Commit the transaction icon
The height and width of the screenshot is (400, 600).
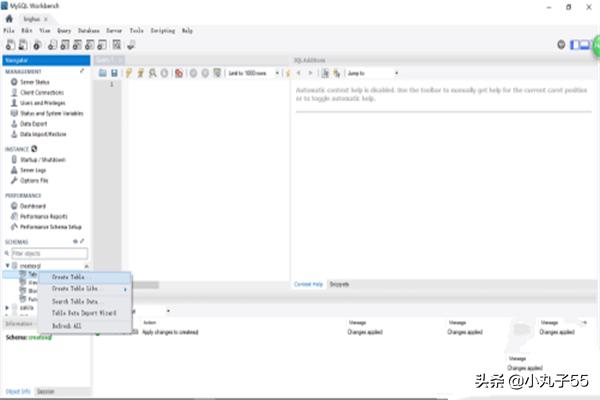coord(193,73)
